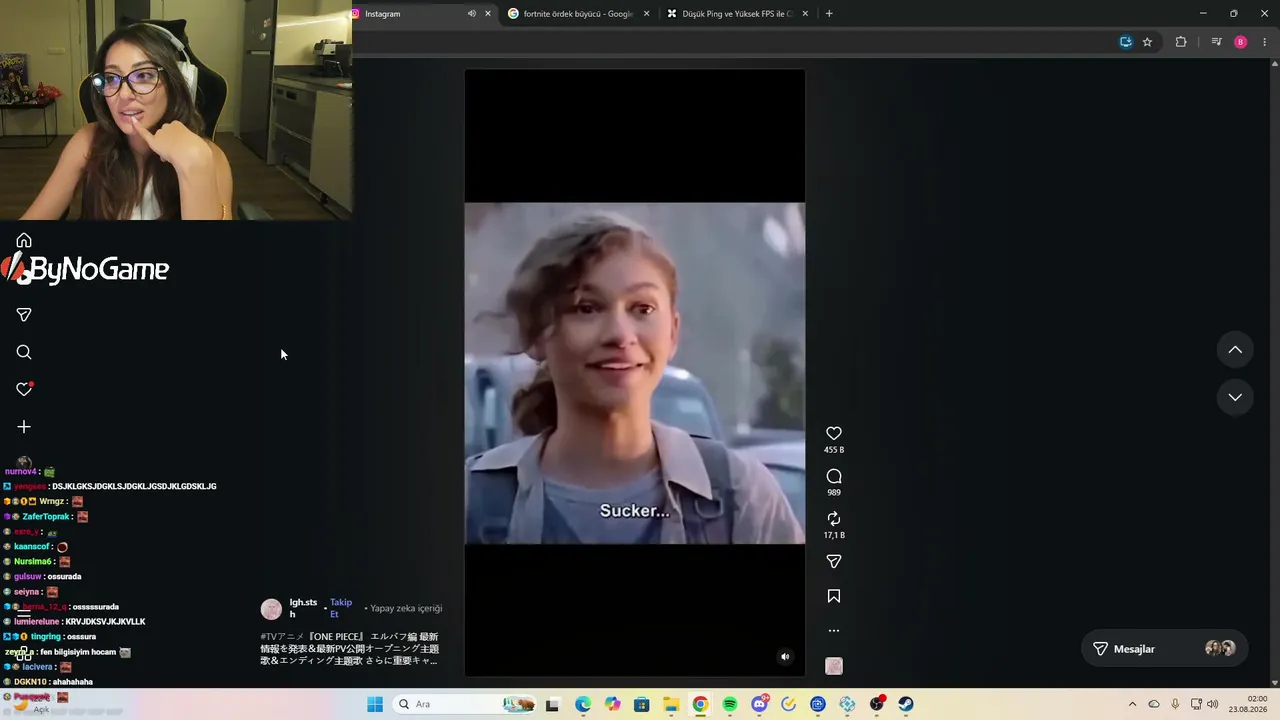Click the taskbar search box 'Ara'
Image resolution: width=1280 pixels, height=720 pixels.
(x=465, y=704)
